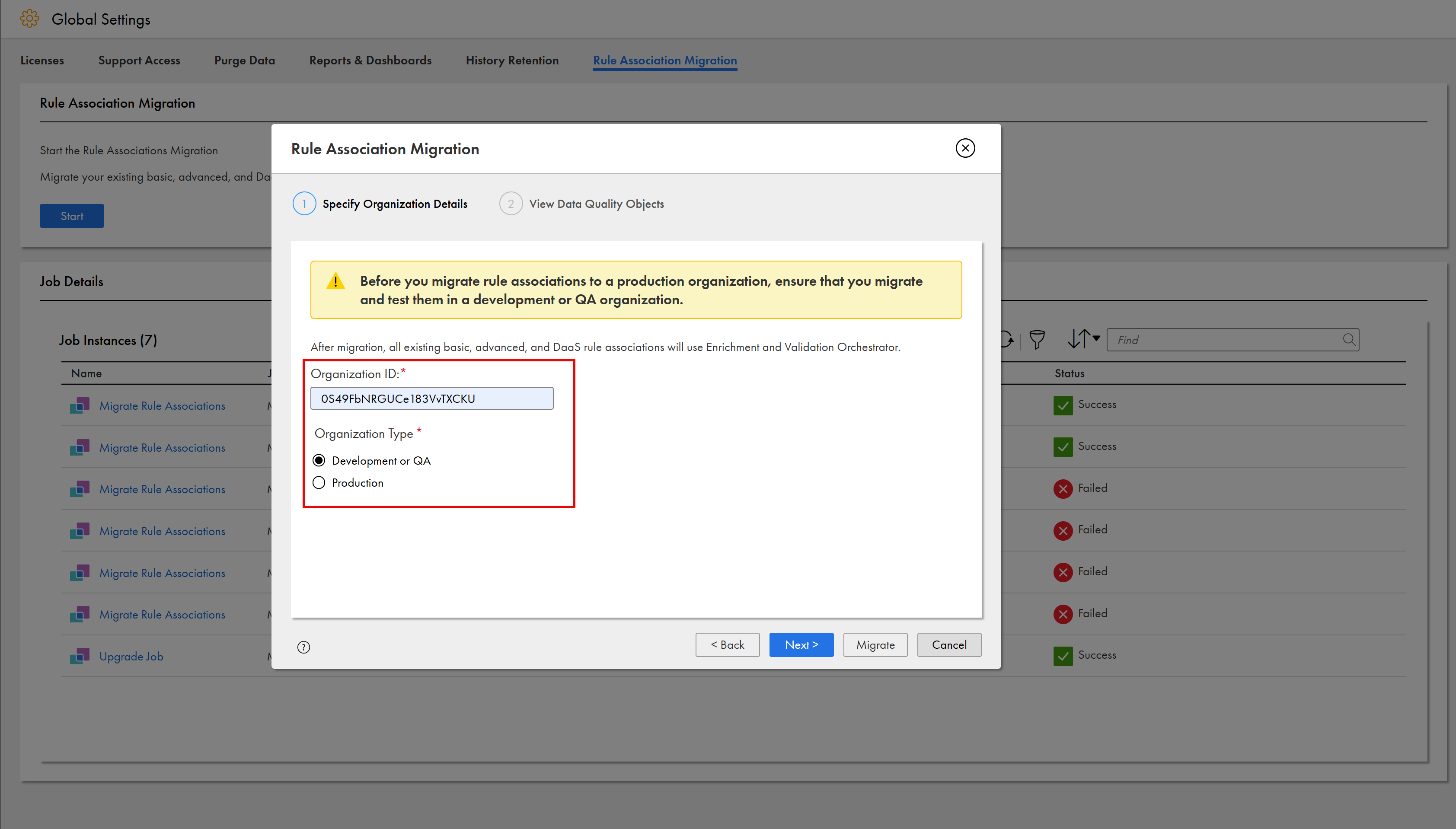Viewport: 1456px width, 829px height.
Task: Open the Upgrade Job link
Action: click(131, 656)
